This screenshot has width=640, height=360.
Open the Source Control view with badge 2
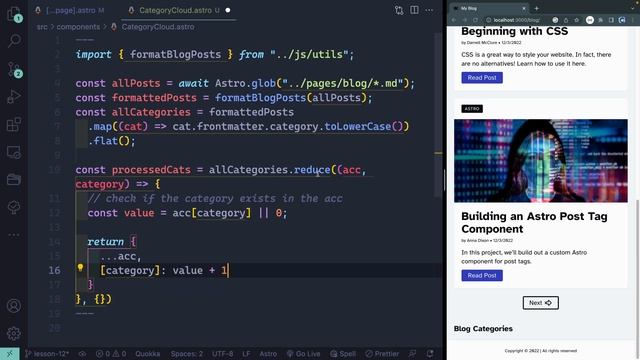click(x=14, y=69)
